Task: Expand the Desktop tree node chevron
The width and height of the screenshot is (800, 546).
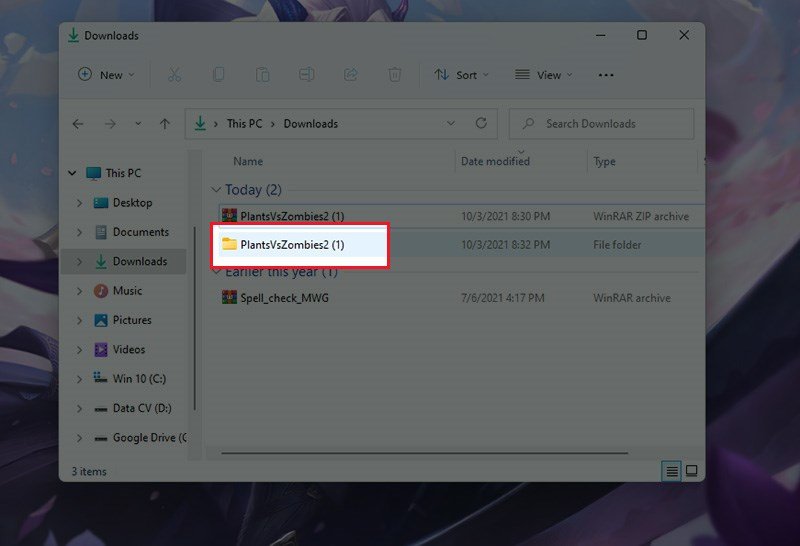Action: 79,203
